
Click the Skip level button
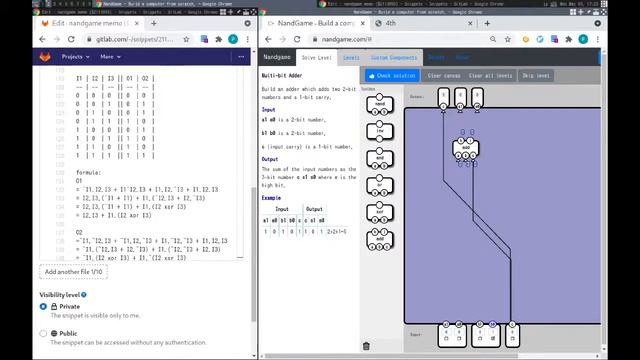tap(536, 76)
